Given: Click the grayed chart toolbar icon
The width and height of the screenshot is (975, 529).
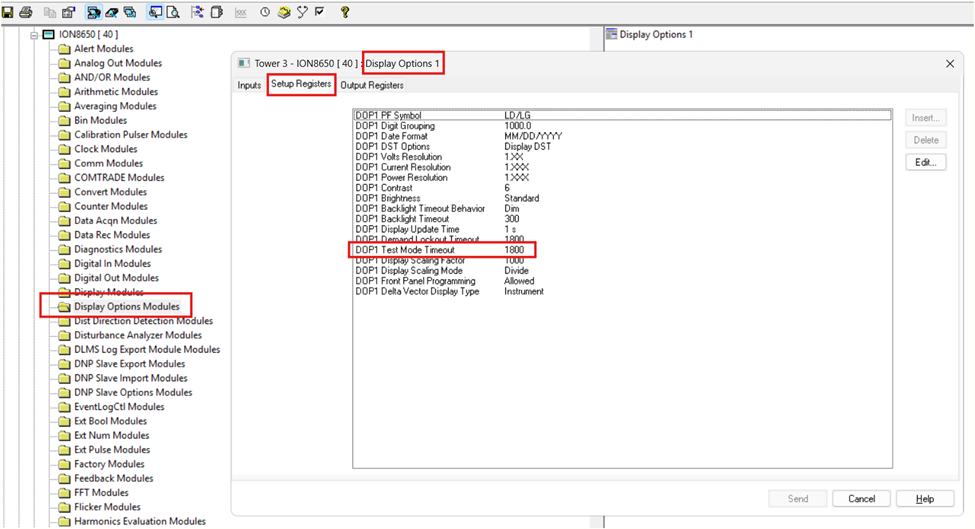Looking at the screenshot, I should click(x=241, y=12).
